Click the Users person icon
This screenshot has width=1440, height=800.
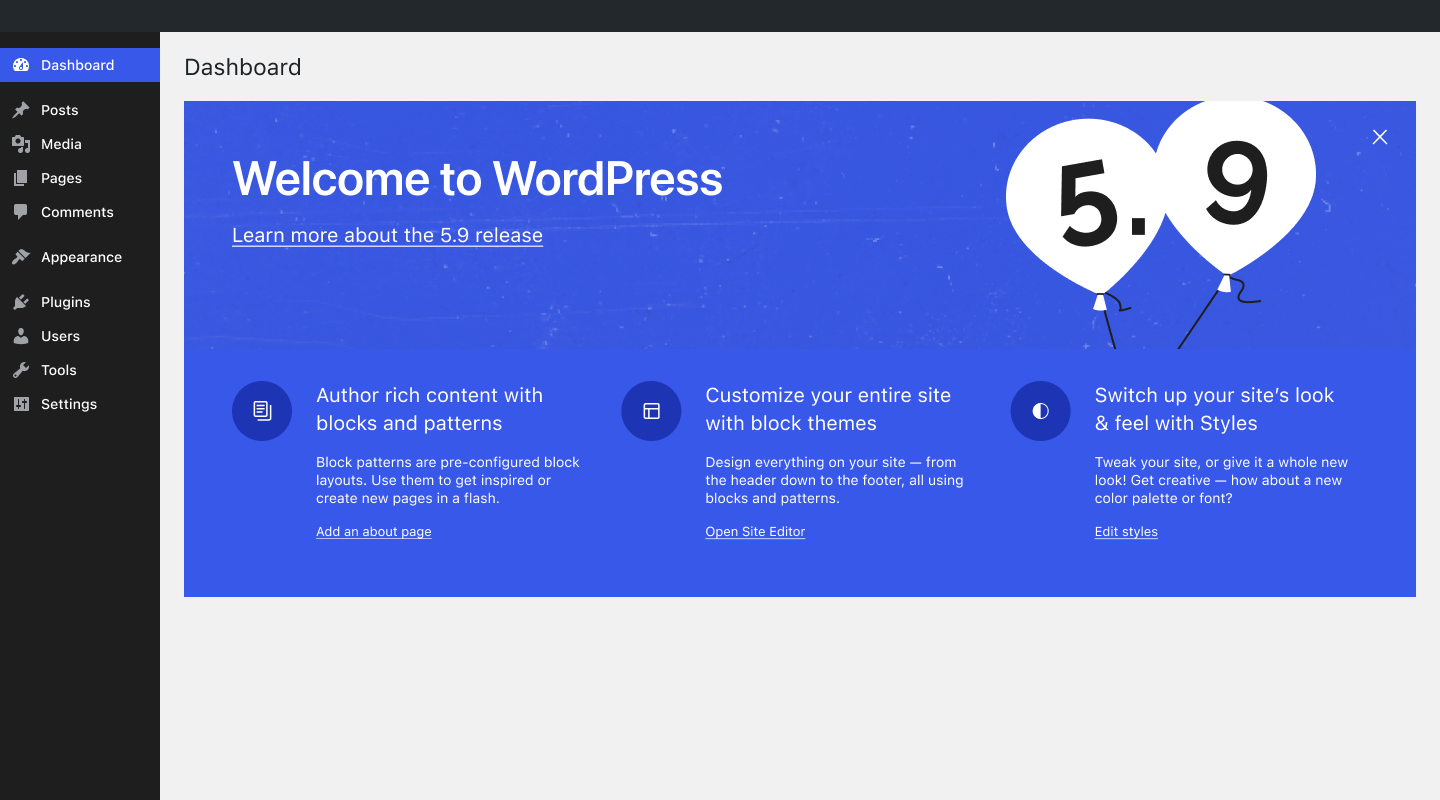point(21,336)
